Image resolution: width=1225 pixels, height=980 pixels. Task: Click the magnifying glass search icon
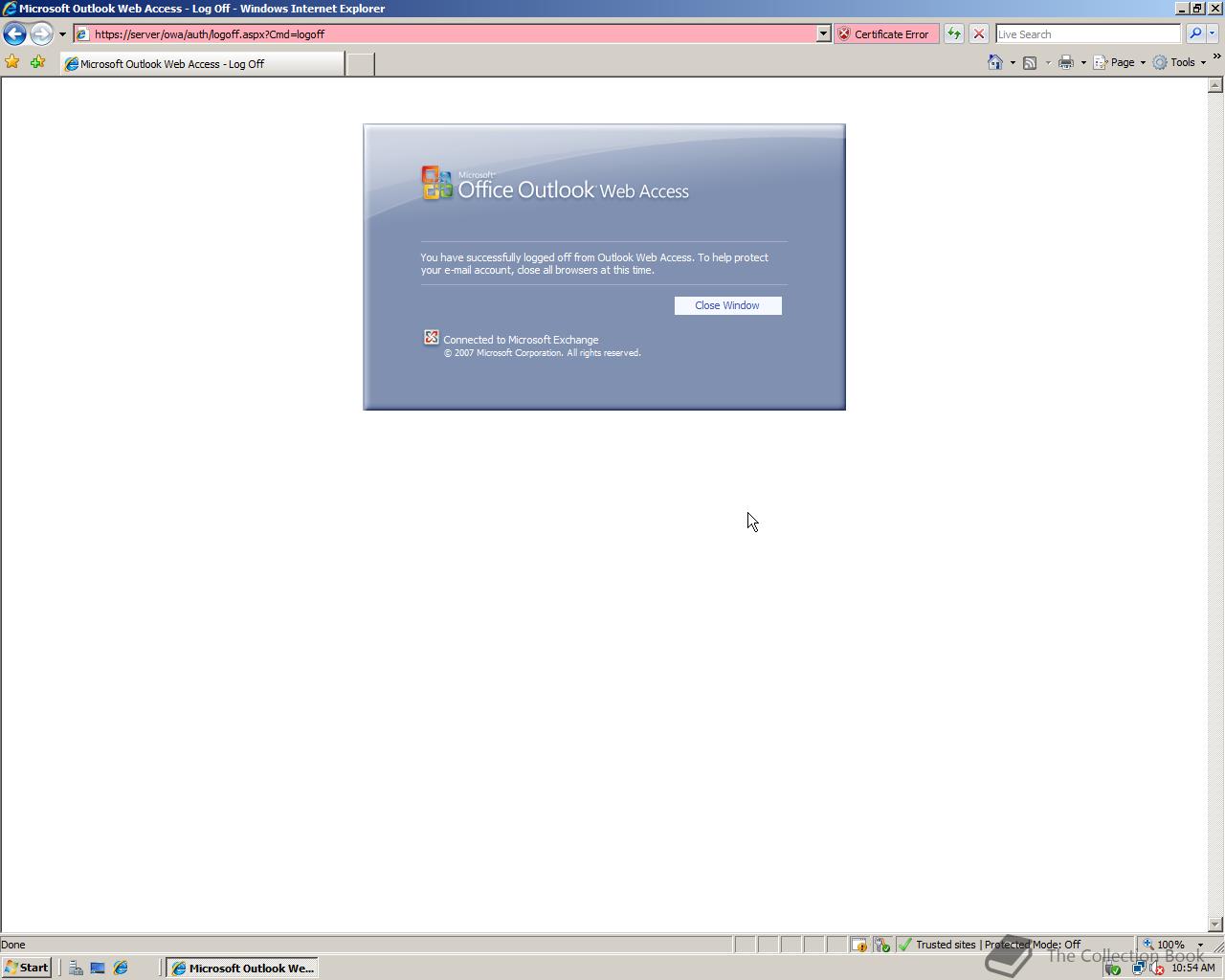tap(1195, 33)
